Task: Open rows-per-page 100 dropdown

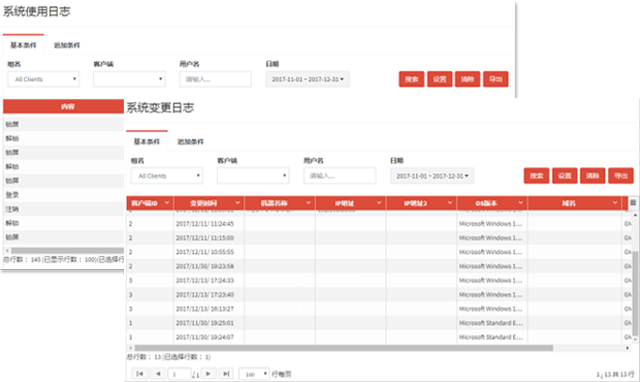Action: click(254, 374)
